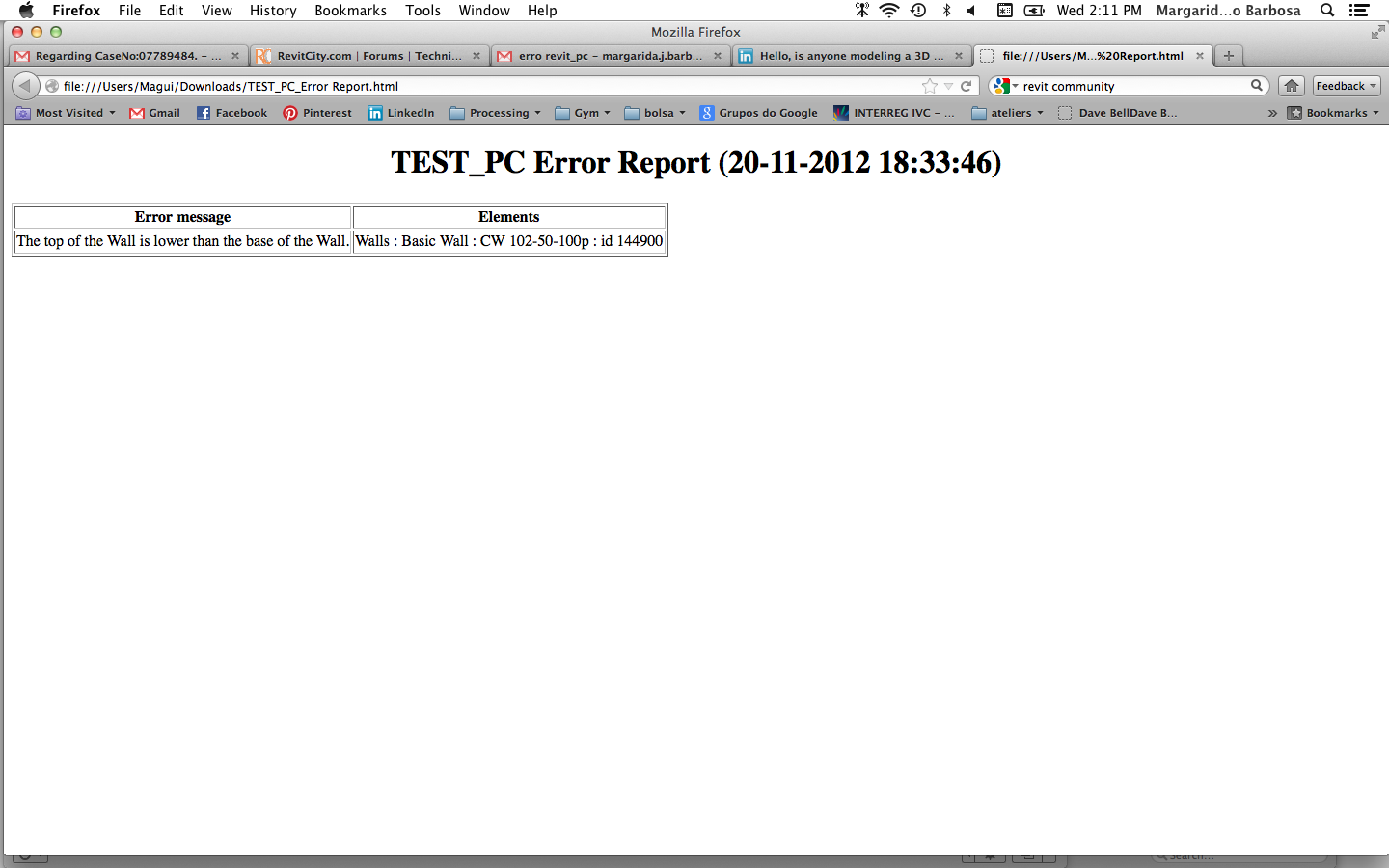1389x868 pixels.
Task: Click the cell about top of the Wall
Action: [x=183, y=241]
